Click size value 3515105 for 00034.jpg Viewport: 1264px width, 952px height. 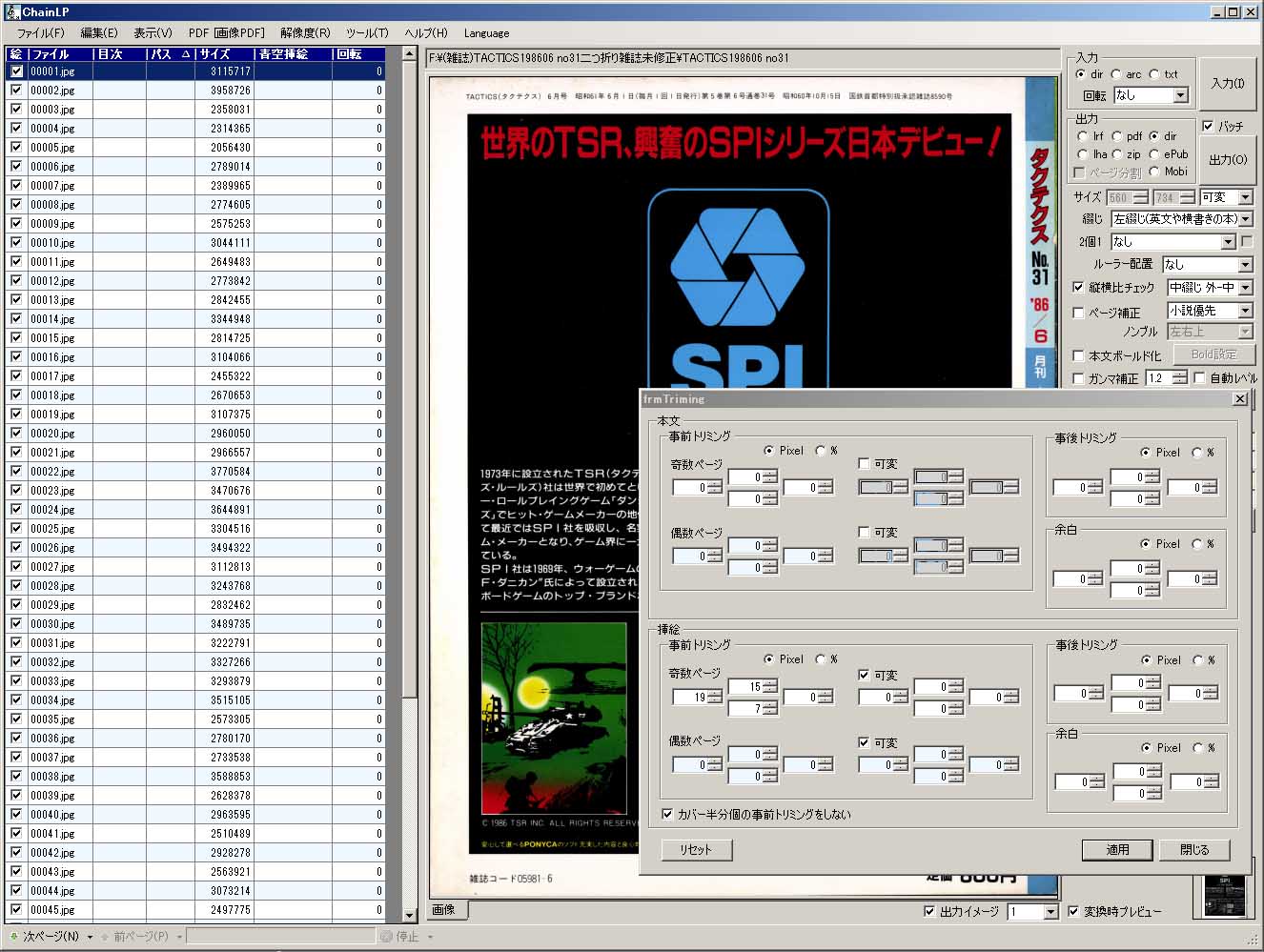231,700
